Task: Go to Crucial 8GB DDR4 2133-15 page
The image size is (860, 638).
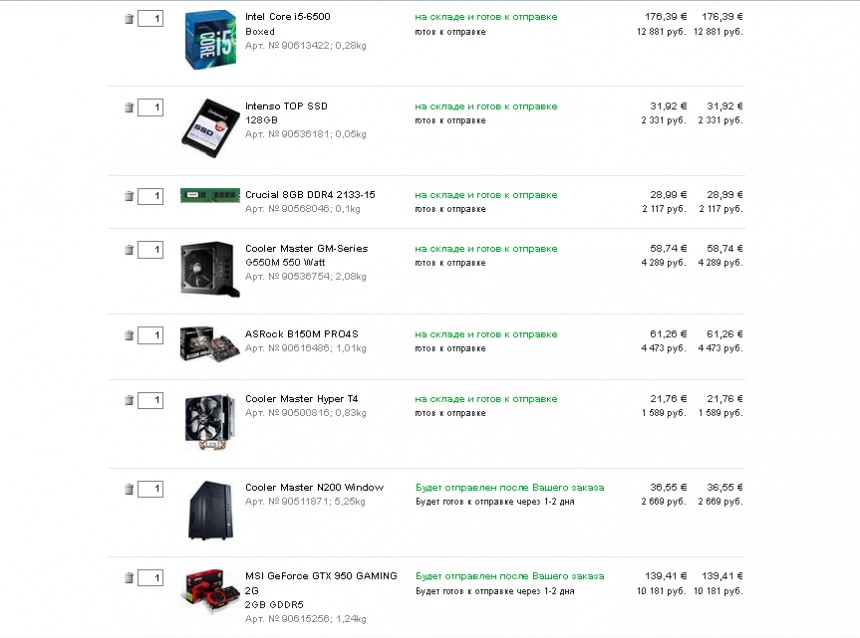Action: coord(310,195)
